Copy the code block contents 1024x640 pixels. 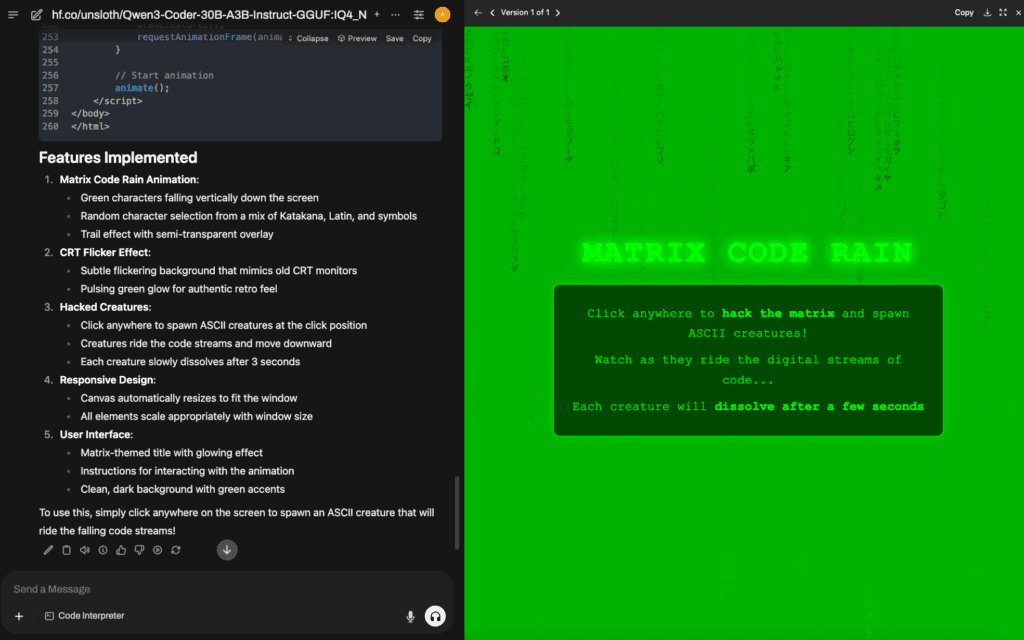click(x=422, y=39)
